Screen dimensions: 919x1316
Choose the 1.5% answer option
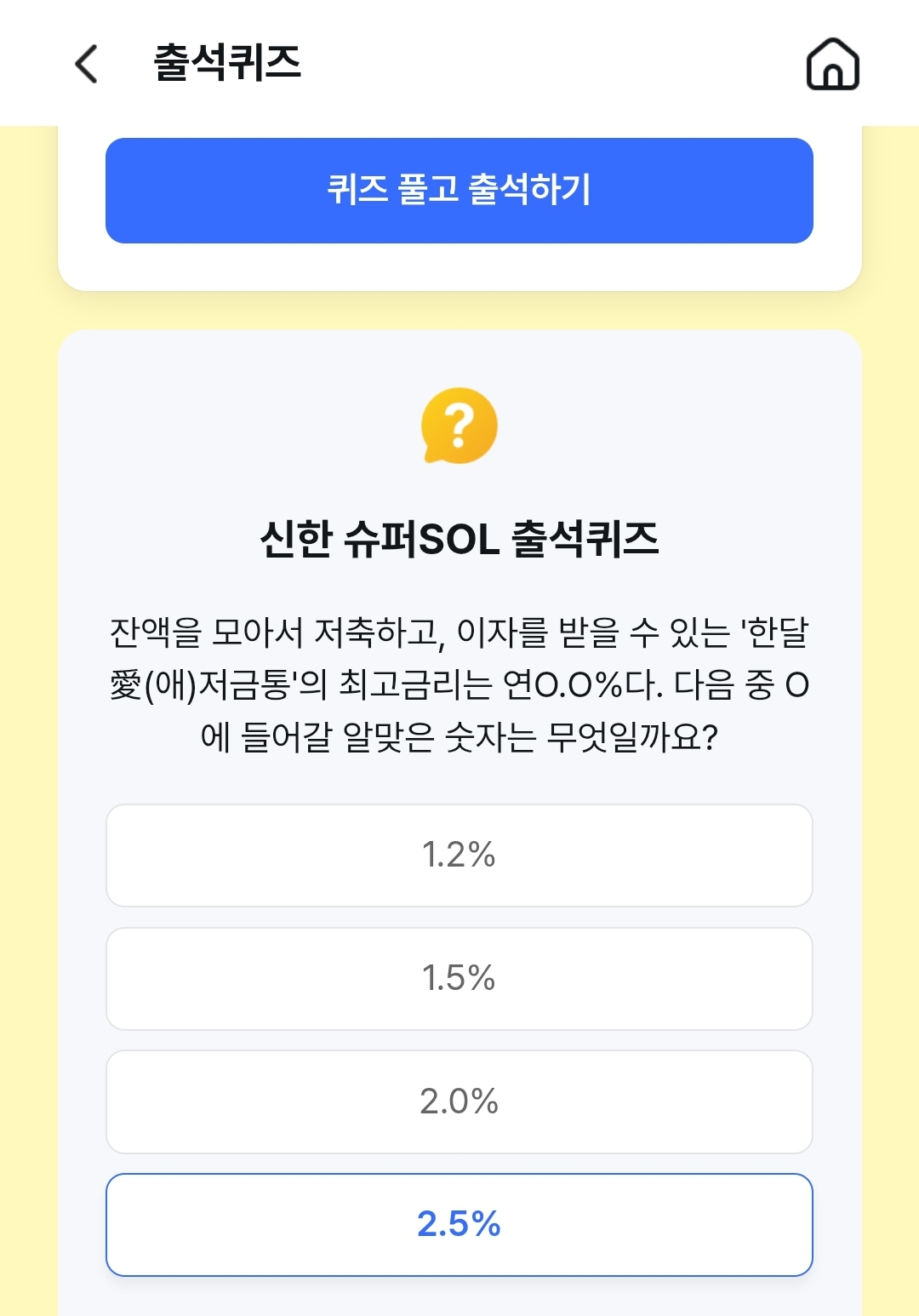tap(459, 979)
